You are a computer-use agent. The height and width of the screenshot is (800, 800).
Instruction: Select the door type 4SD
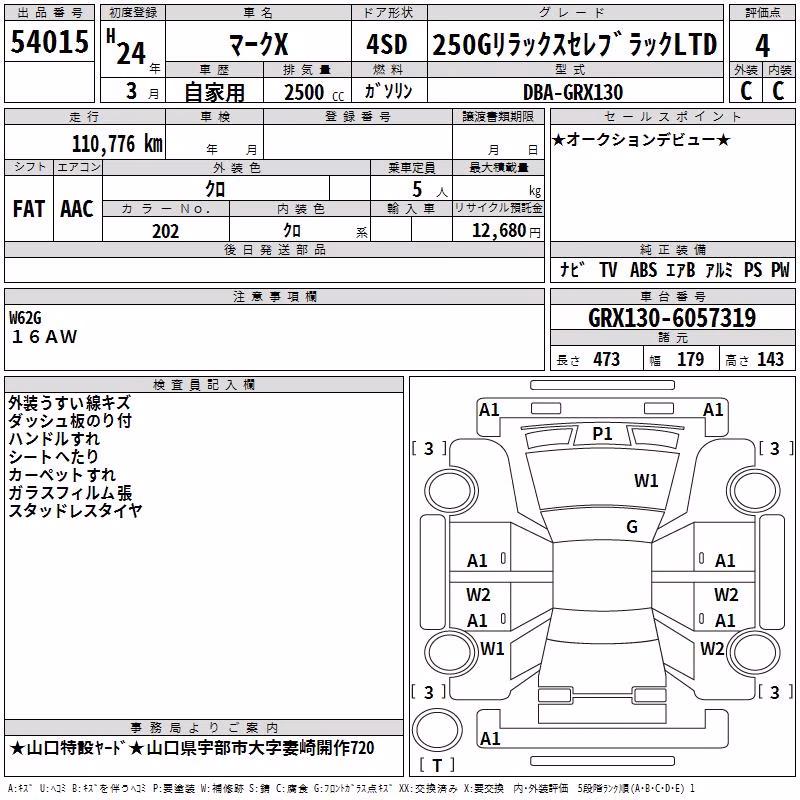click(387, 44)
